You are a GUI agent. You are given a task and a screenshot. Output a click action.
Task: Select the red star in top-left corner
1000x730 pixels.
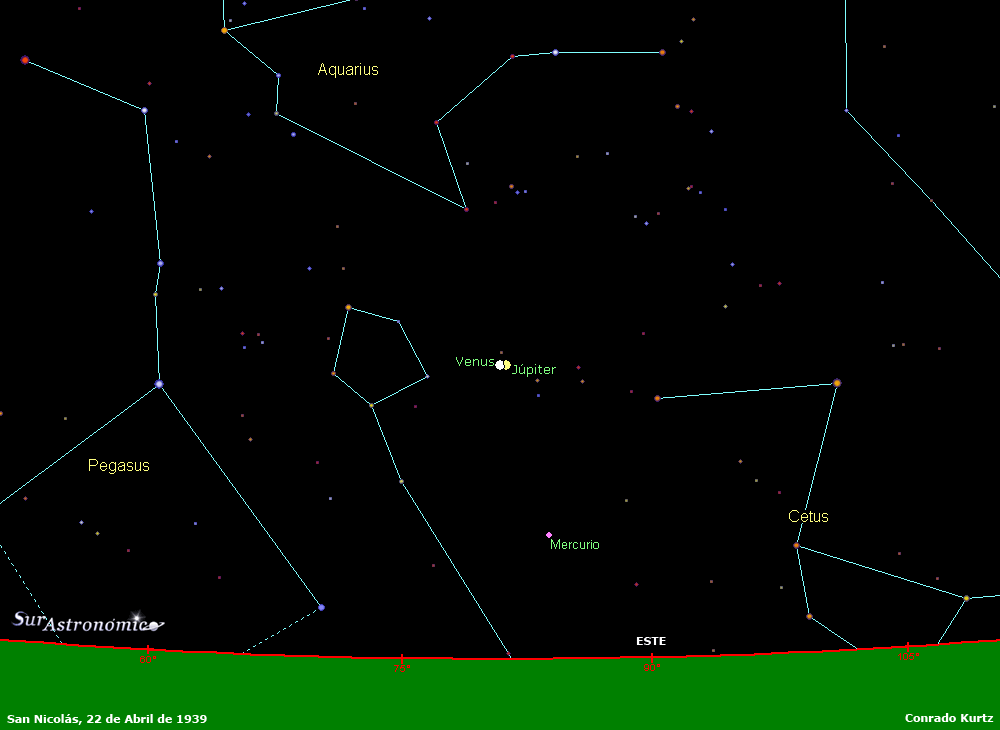[x=25, y=60]
